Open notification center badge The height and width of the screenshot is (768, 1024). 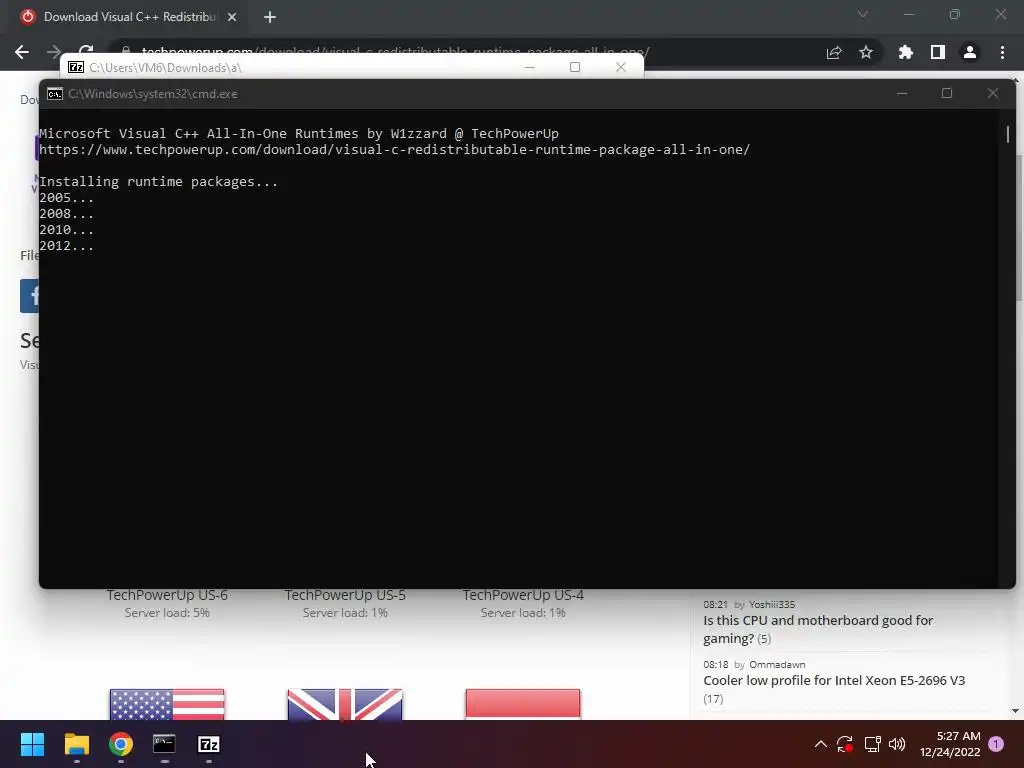(996, 744)
